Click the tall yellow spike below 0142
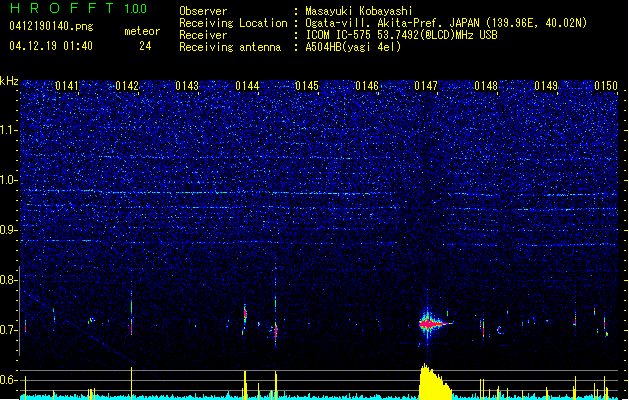 (x=132, y=383)
